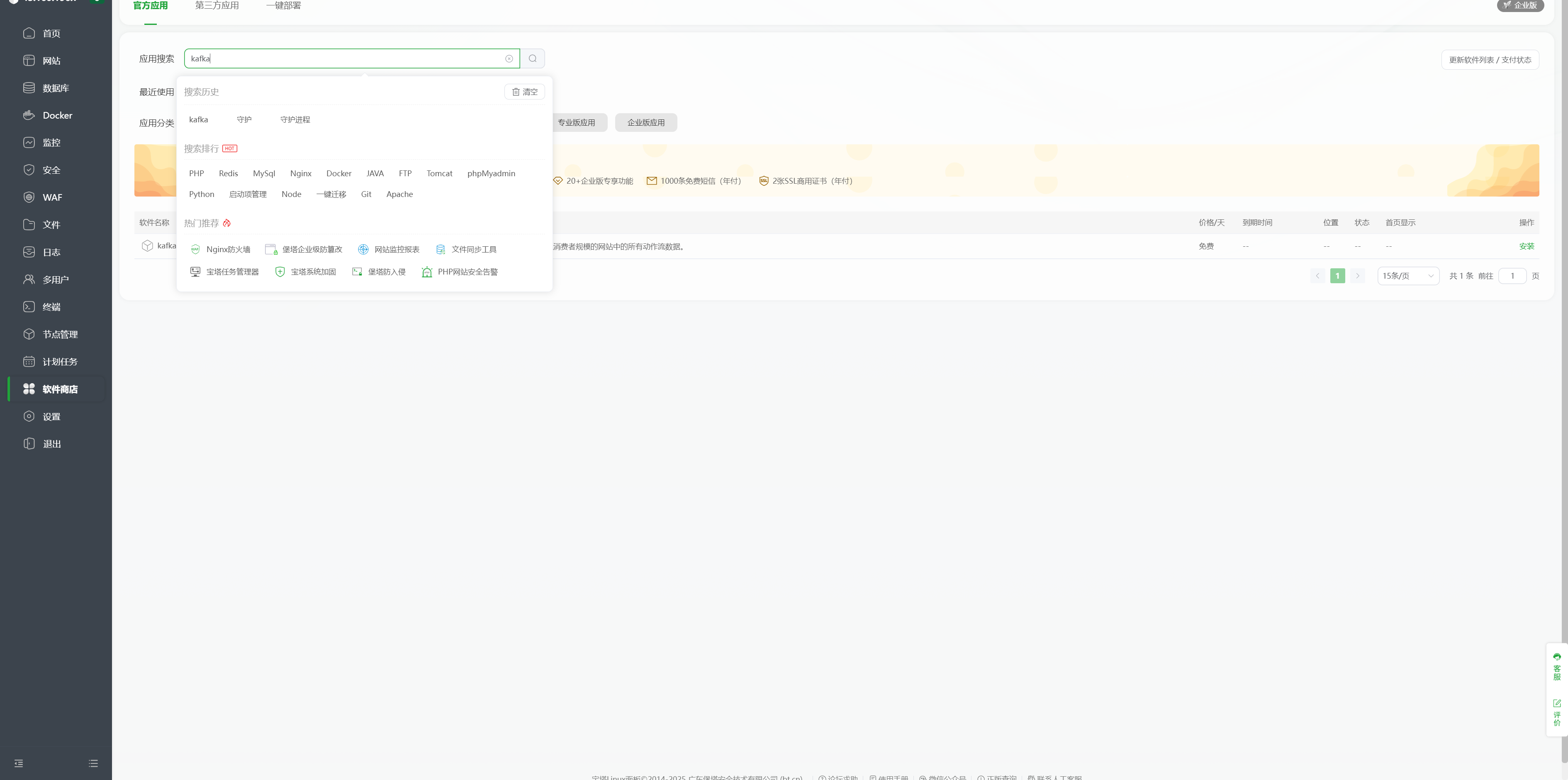Collapse sidebar using bottom-left menu icon

[x=19, y=763]
